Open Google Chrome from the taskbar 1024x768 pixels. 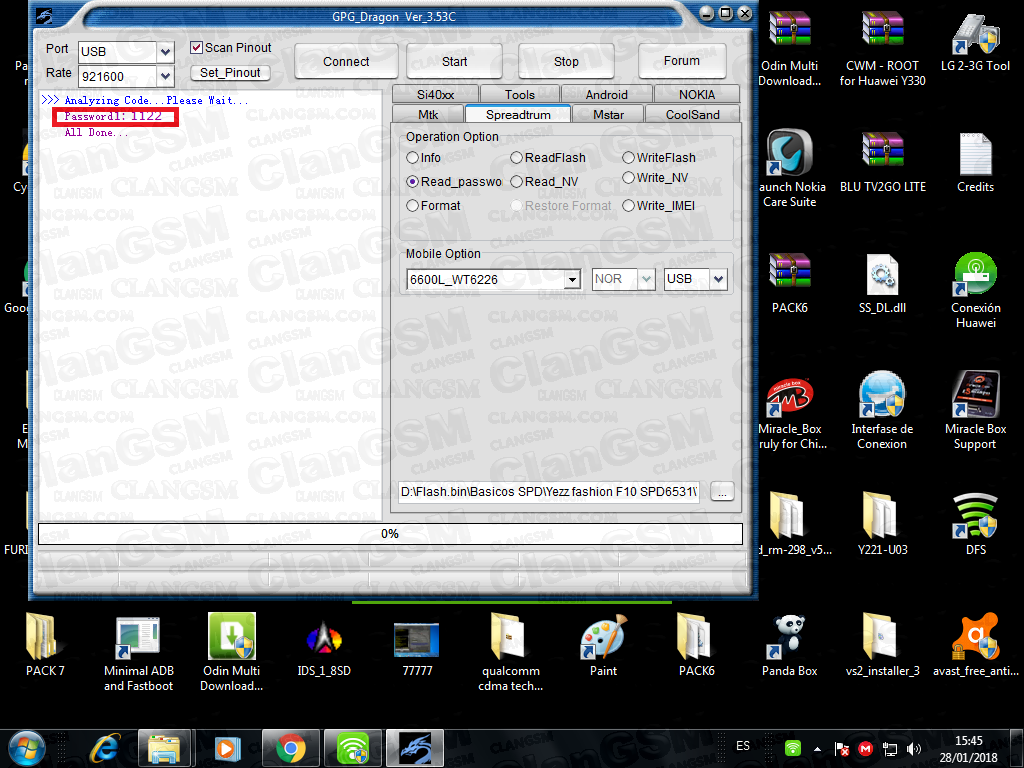[x=291, y=748]
